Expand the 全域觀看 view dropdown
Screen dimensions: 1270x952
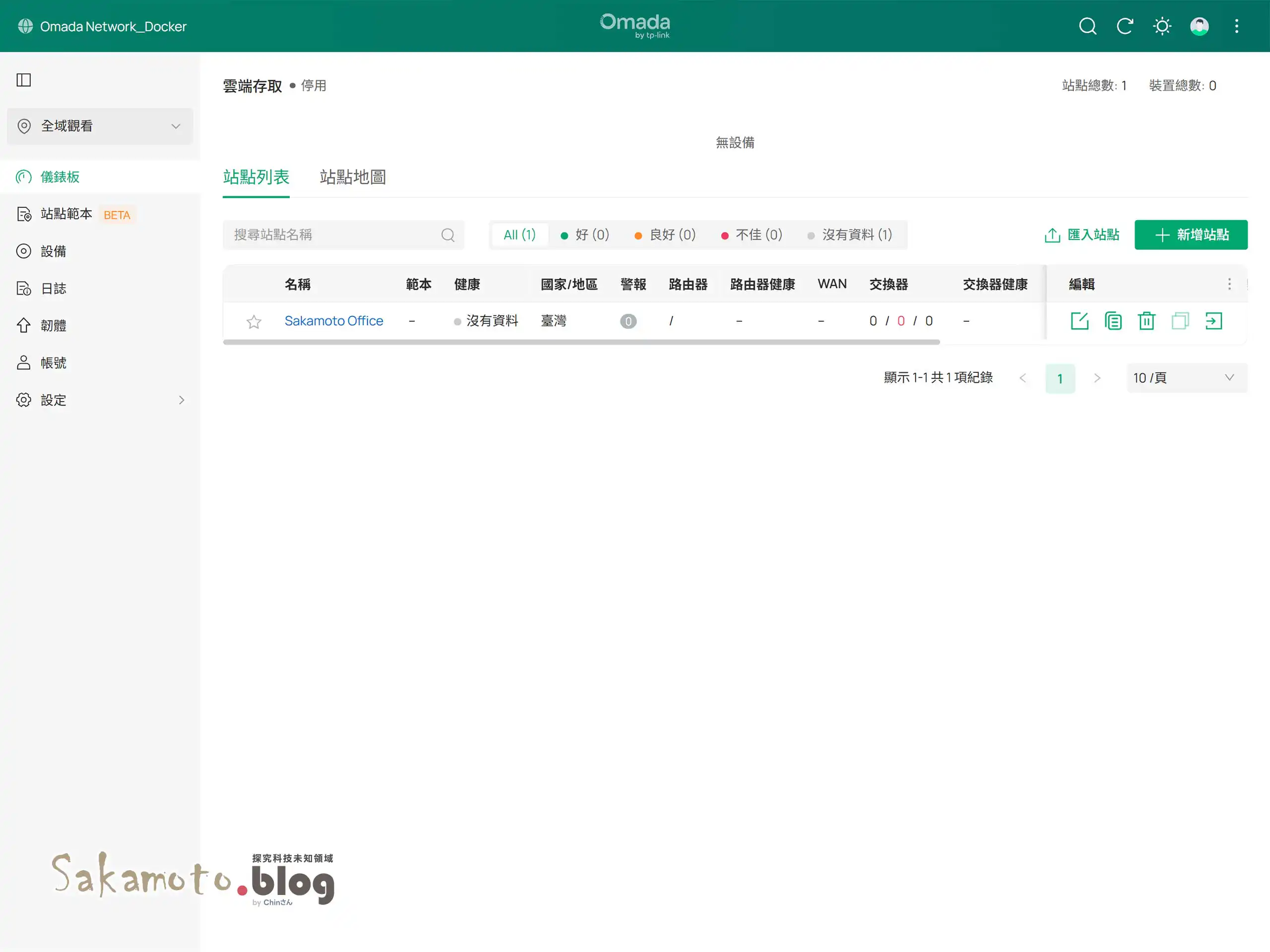click(100, 126)
